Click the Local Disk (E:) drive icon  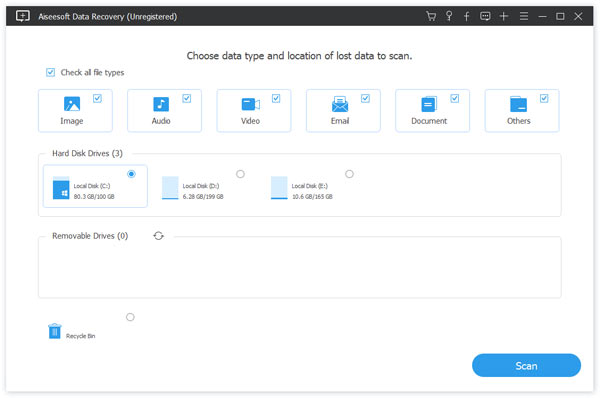pyautogui.click(x=279, y=188)
